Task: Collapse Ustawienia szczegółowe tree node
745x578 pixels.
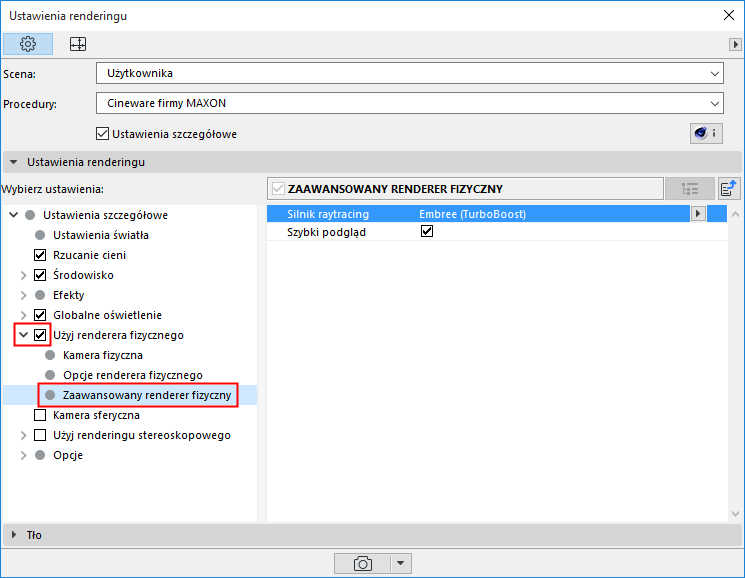Action: (x=14, y=215)
